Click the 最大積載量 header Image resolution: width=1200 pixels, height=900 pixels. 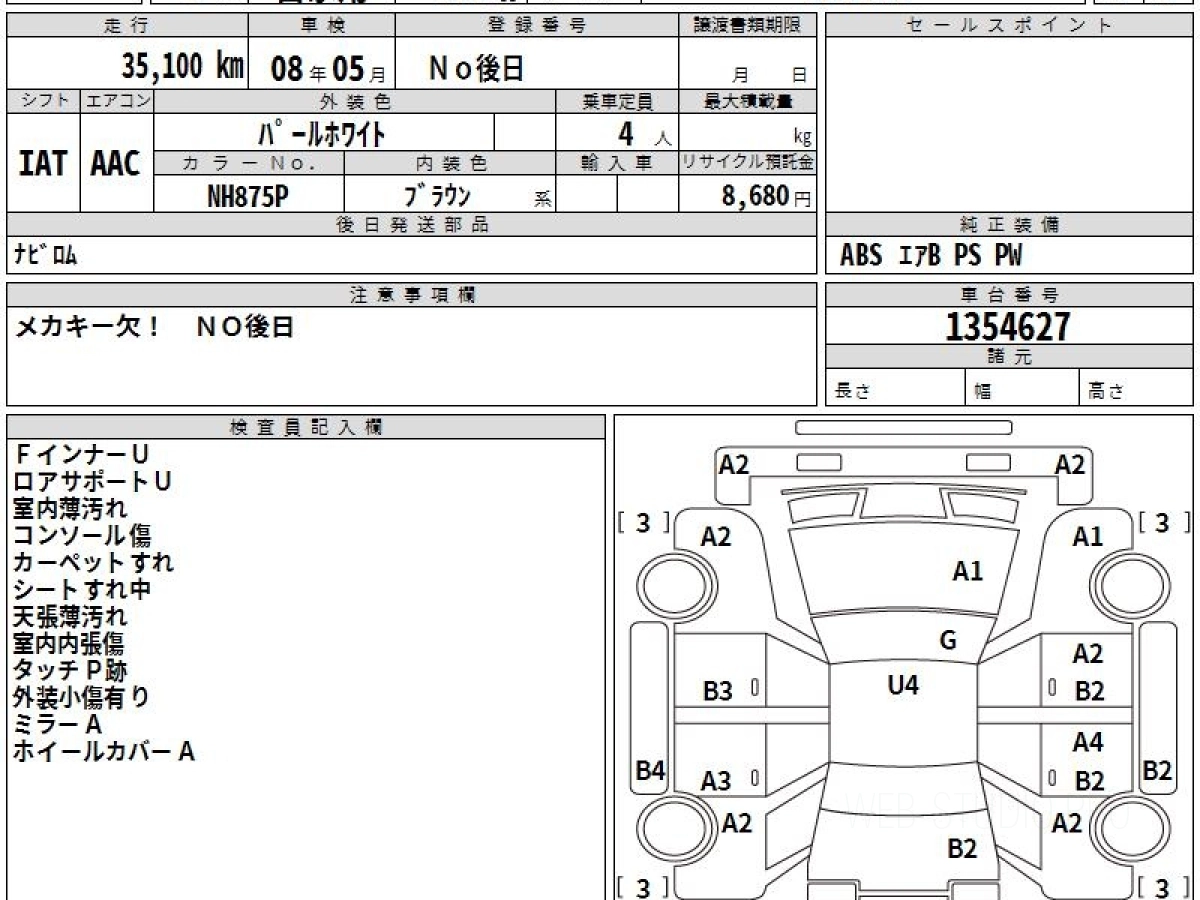coord(747,101)
